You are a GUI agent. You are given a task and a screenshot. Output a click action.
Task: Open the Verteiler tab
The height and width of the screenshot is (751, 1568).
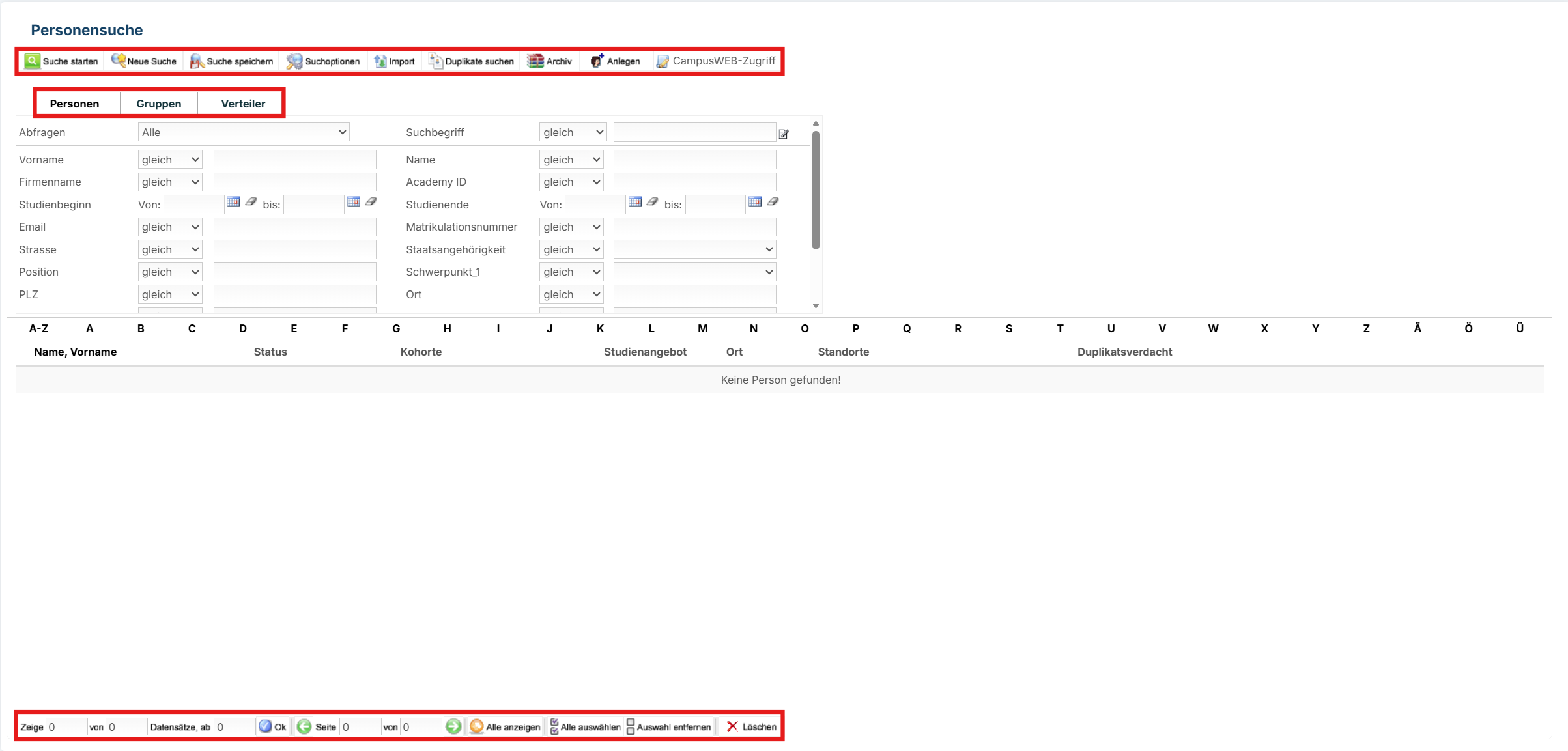(x=243, y=103)
